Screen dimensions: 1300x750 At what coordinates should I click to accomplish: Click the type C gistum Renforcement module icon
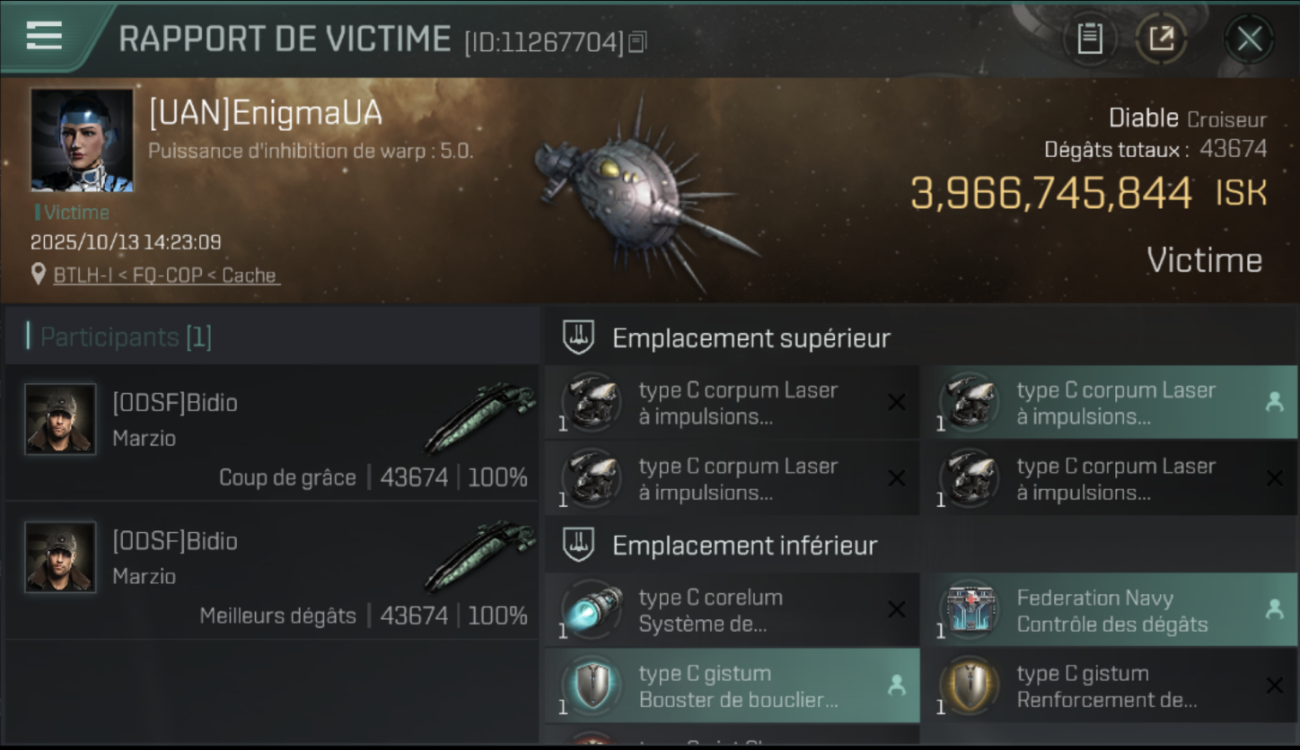point(969,686)
